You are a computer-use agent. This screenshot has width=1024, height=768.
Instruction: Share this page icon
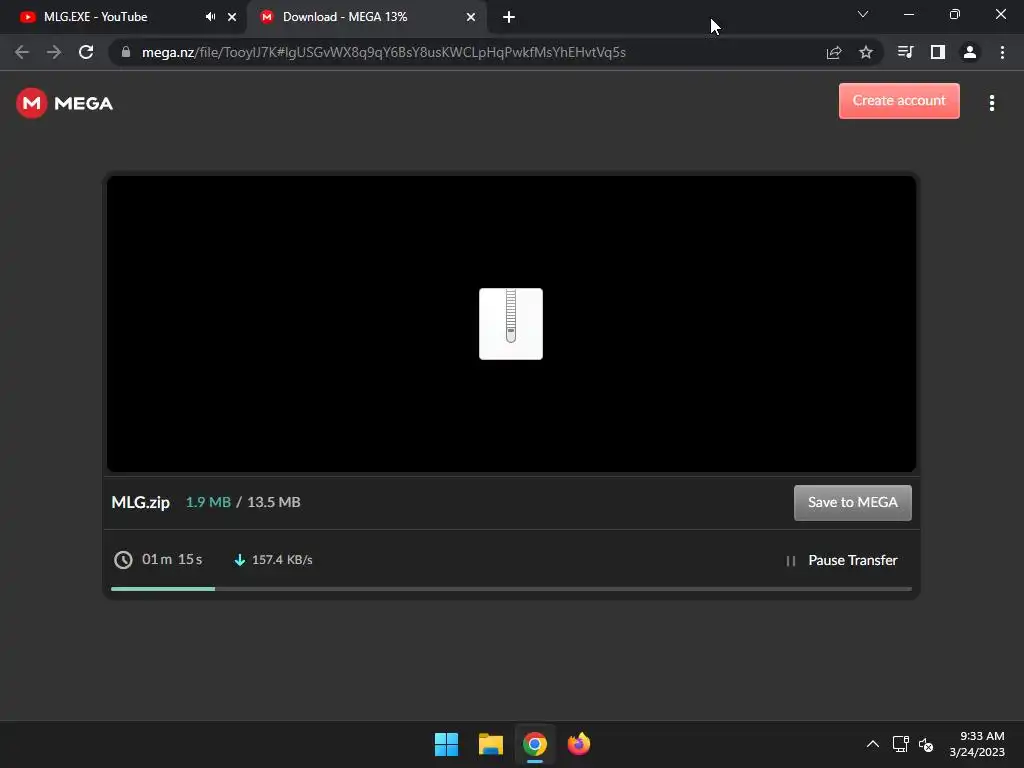pos(834,52)
